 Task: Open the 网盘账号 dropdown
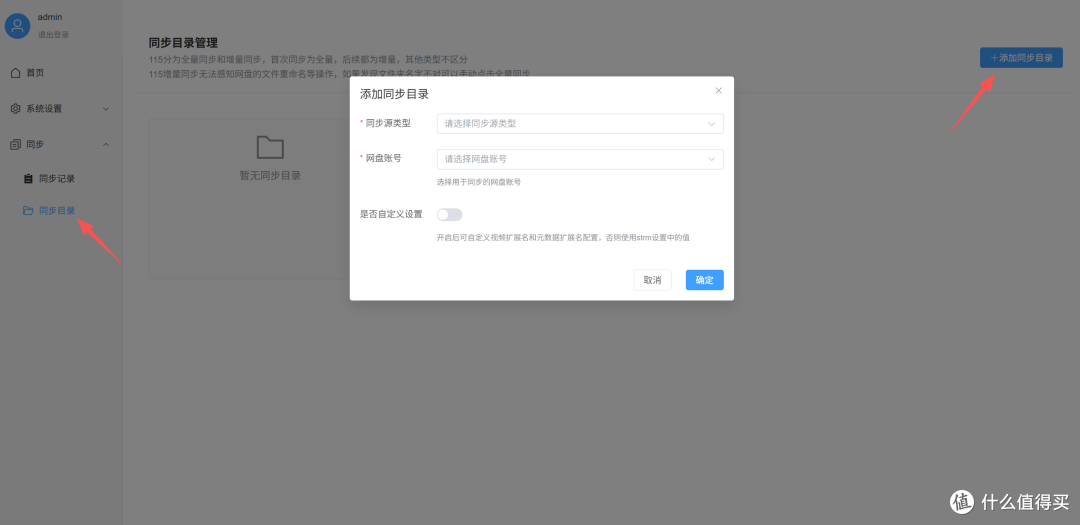pos(580,159)
